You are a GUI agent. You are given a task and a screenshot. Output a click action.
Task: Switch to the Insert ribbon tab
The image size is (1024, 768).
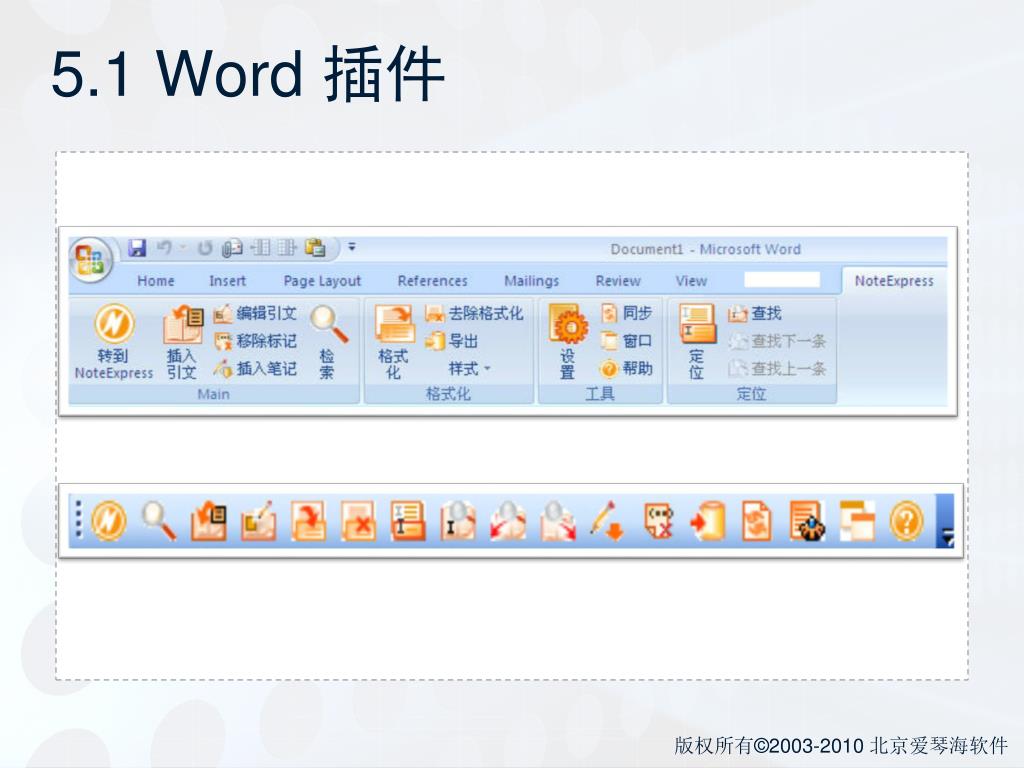[227, 281]
